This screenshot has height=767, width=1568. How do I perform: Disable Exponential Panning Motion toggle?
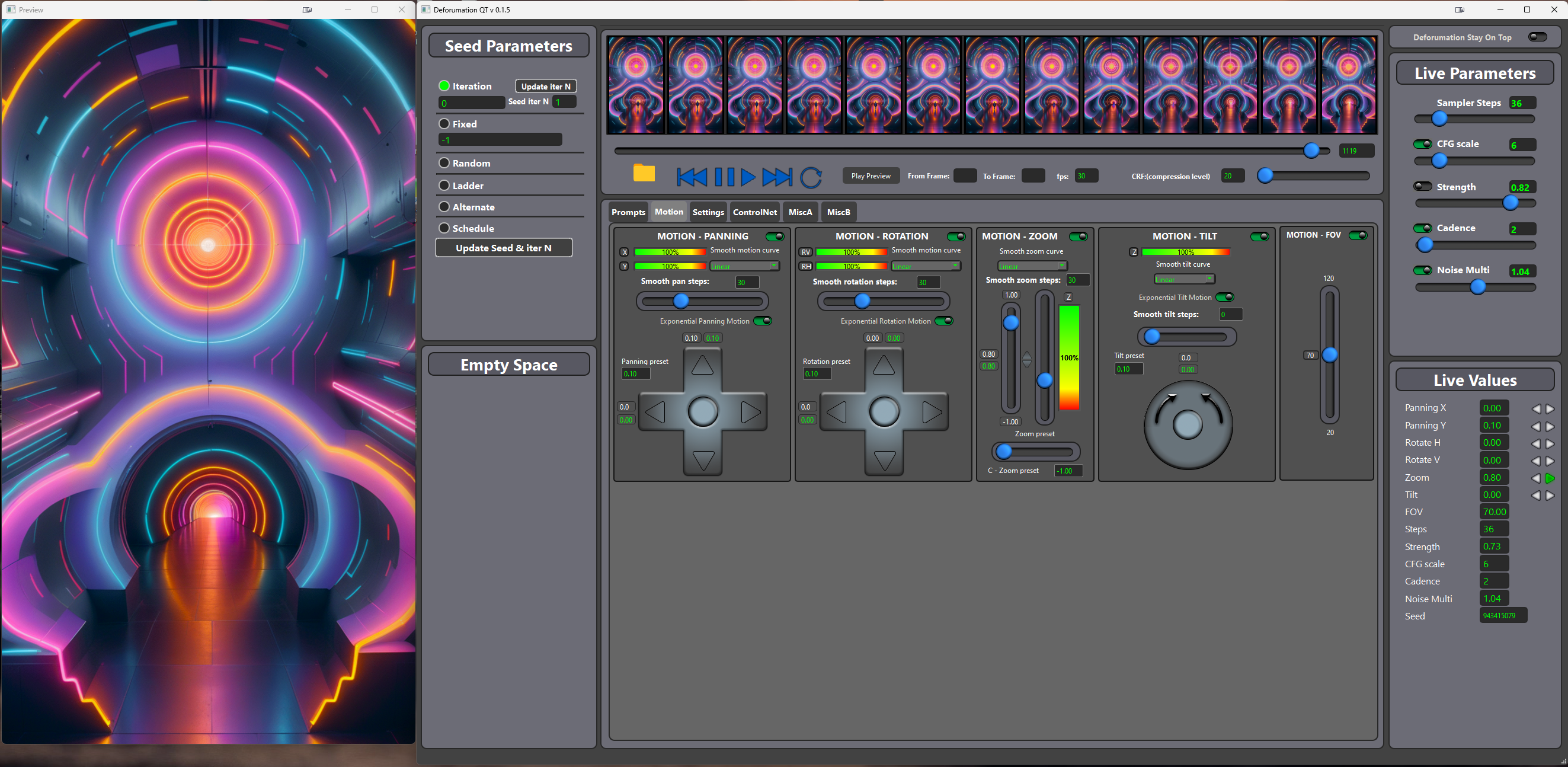(x=763, y=321)
